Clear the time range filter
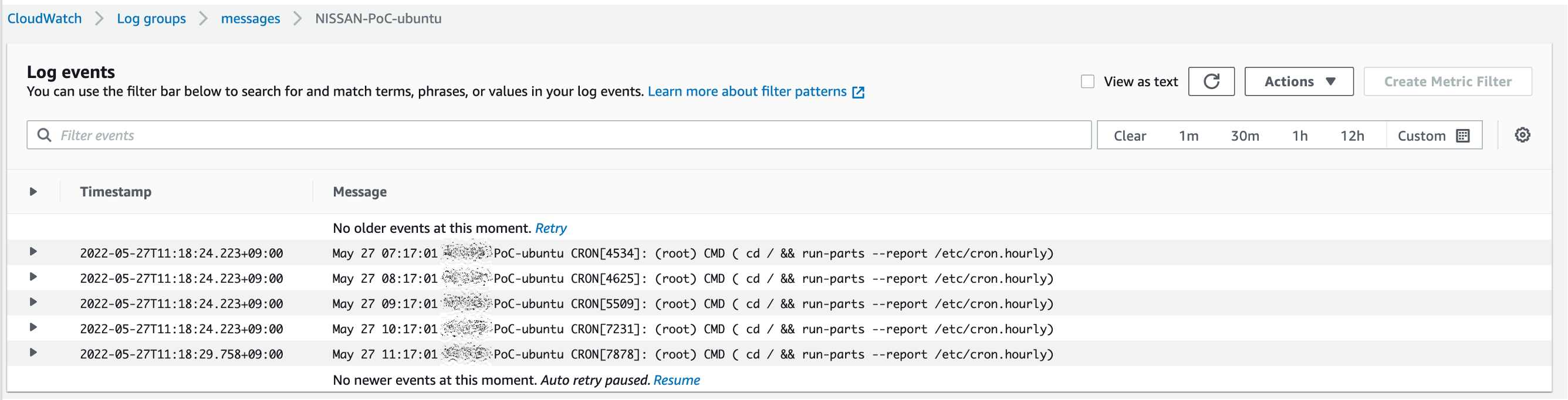This screenshot has width=1568, height=400. click(1130, 135)
